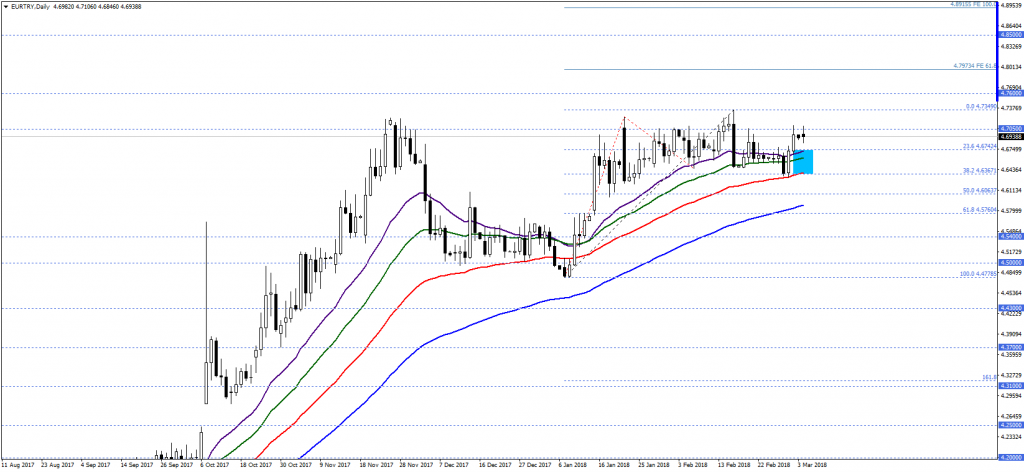The height and width of the screenshot is (472, 1024).
Task: Click the Fibonacci 0.0 label at 4.73490
Action: [x=981, y=106]
